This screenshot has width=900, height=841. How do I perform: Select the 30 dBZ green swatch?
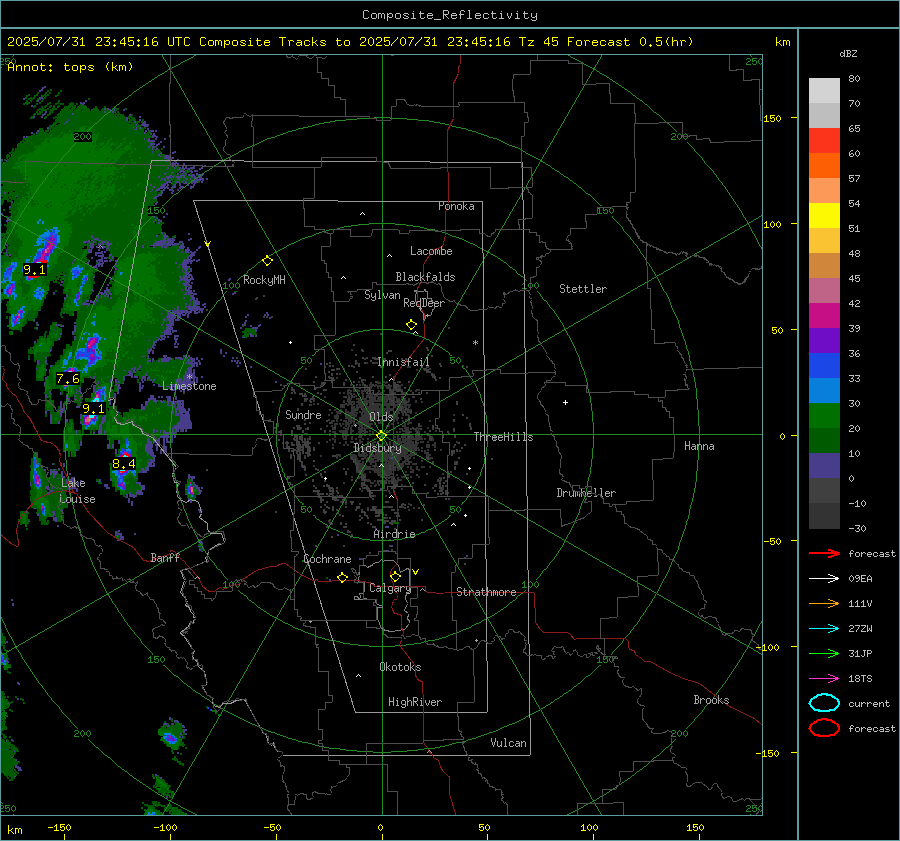pyautogui.click(x=824, y=416)
